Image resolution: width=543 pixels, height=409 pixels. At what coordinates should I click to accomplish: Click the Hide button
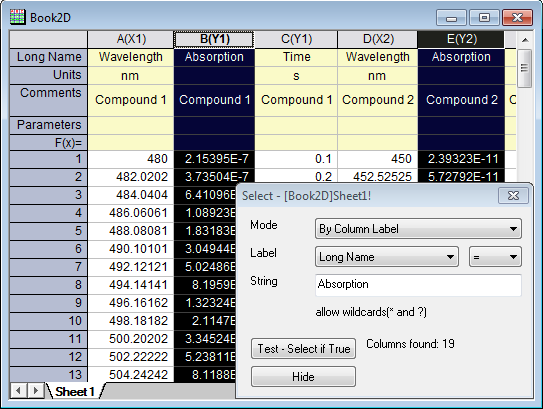tap(303, 376)
